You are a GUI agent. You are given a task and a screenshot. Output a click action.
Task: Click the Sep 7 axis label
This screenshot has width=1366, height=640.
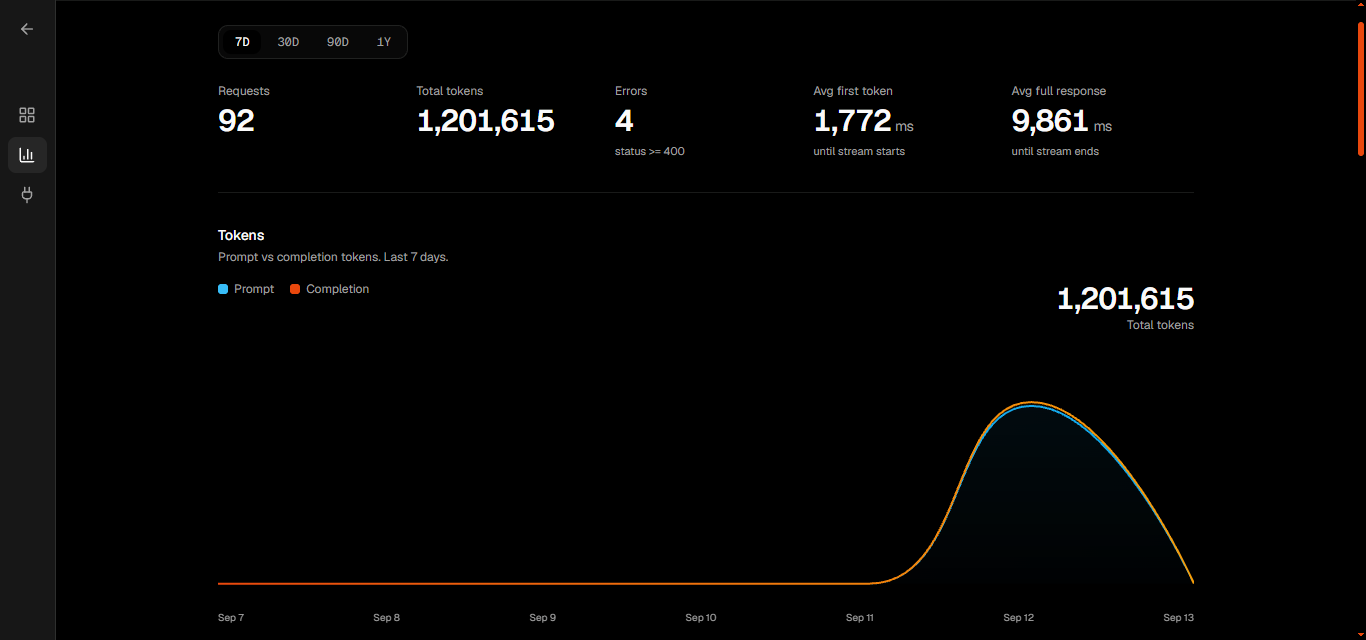[x=231, y=618]
